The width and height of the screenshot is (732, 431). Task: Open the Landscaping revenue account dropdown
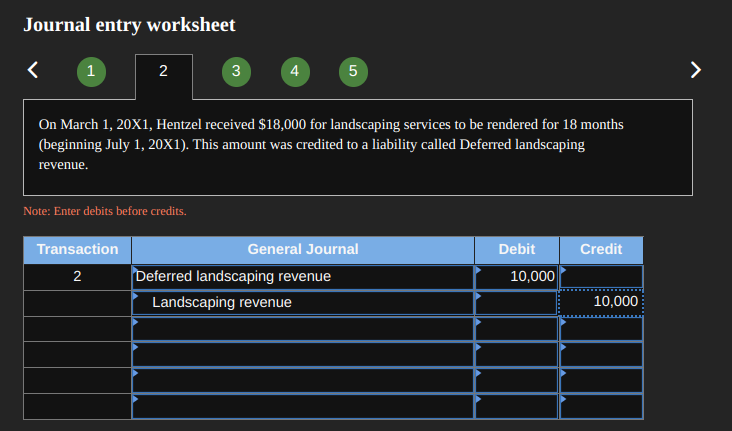pyautogui.click(x=303, y=303)
